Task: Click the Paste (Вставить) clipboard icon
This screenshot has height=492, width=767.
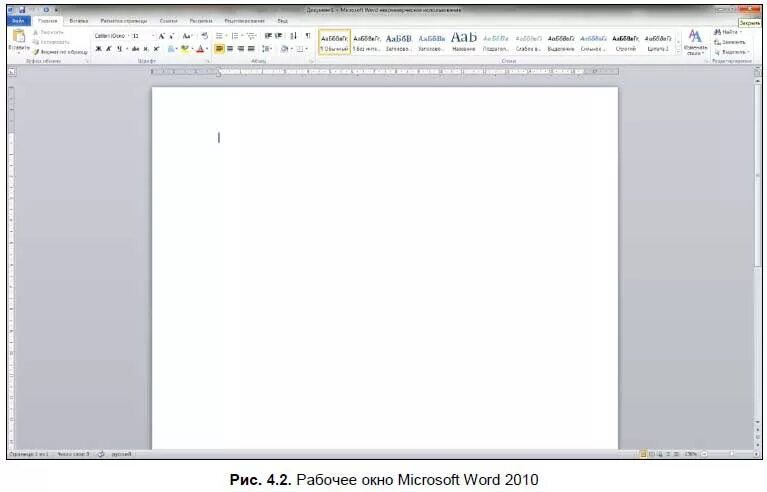Action: (19, 37)
